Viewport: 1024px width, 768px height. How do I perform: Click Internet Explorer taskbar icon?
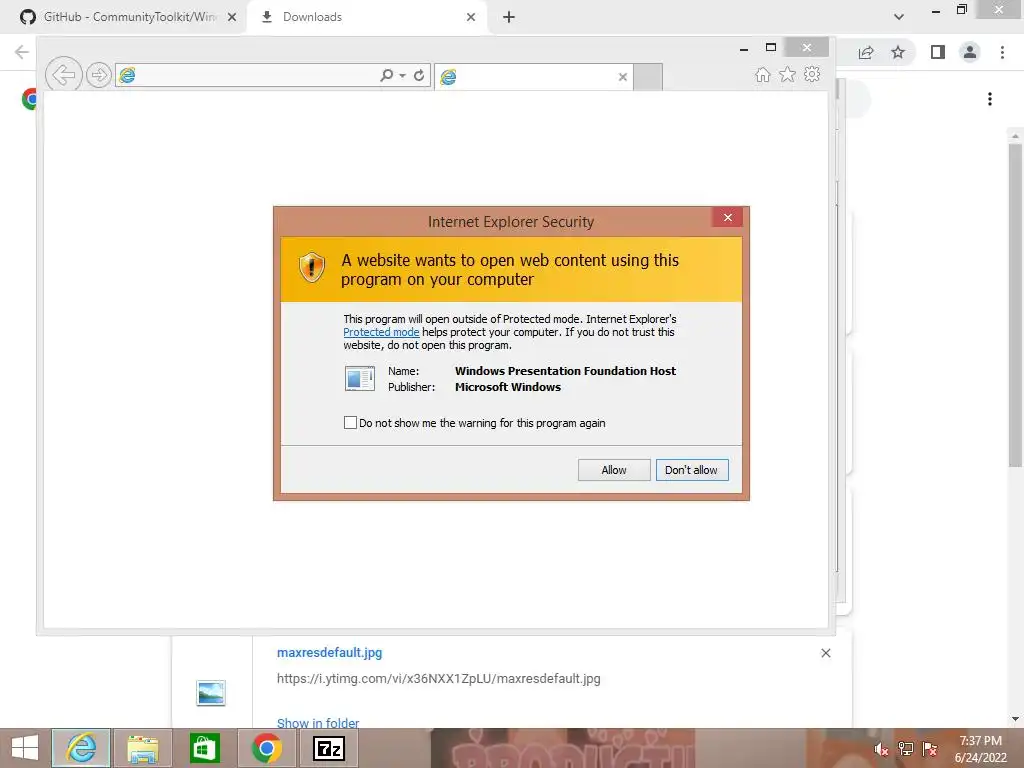[81, 748]
